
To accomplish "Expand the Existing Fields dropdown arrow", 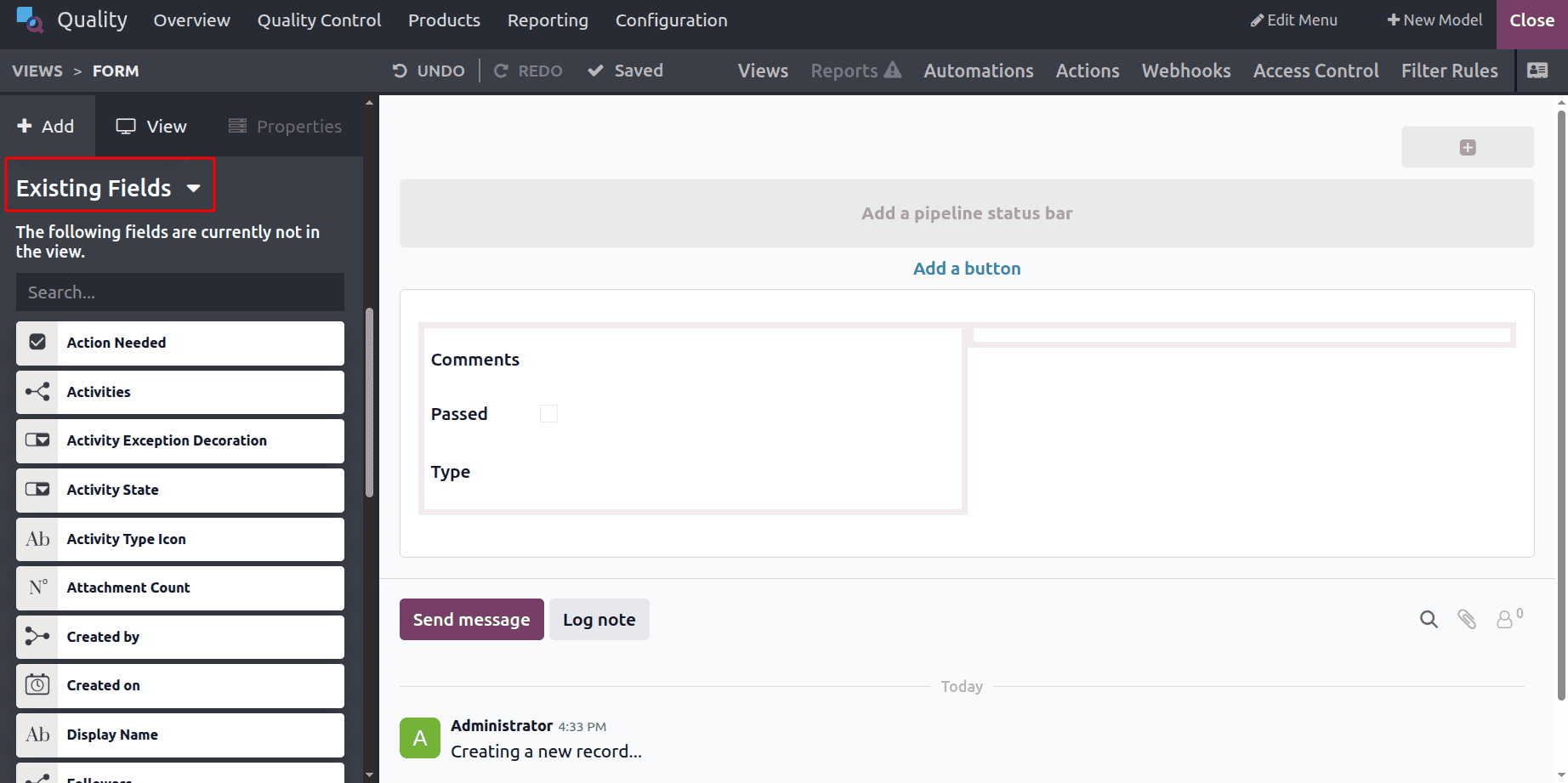I will coord(194,188).
